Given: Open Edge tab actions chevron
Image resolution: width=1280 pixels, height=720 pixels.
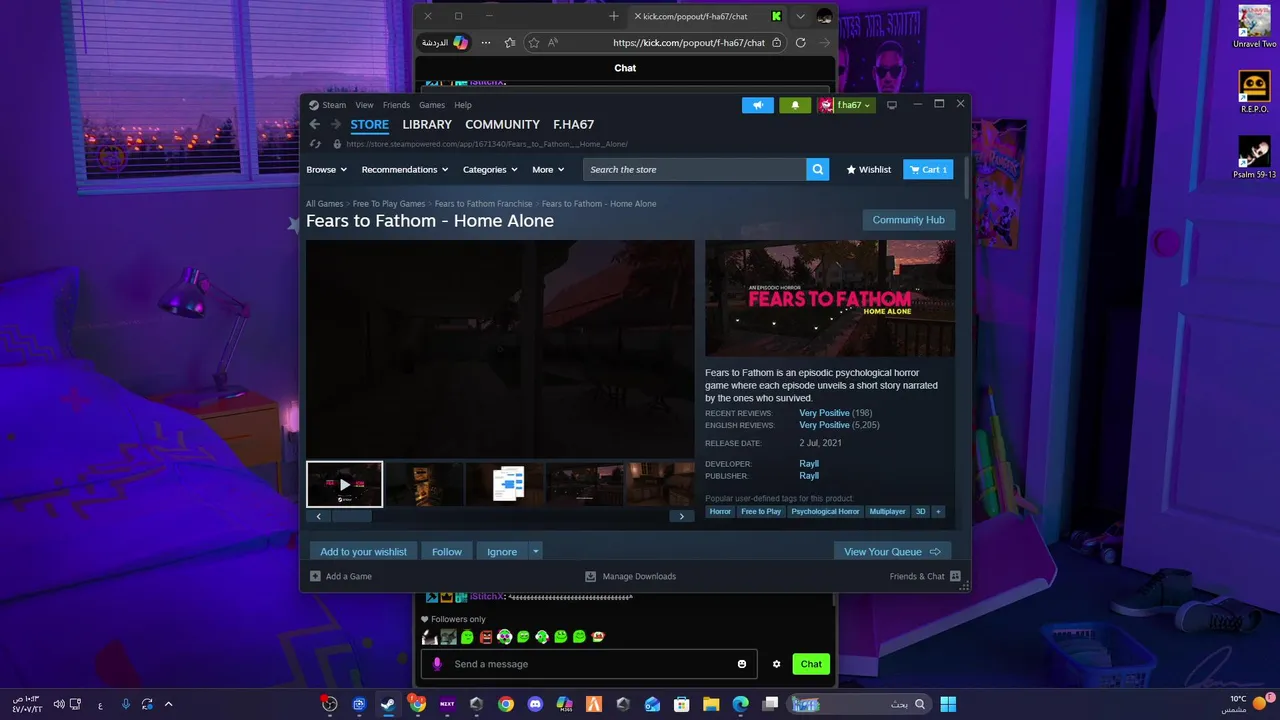Looking at the screenshot, I should 800,16.
